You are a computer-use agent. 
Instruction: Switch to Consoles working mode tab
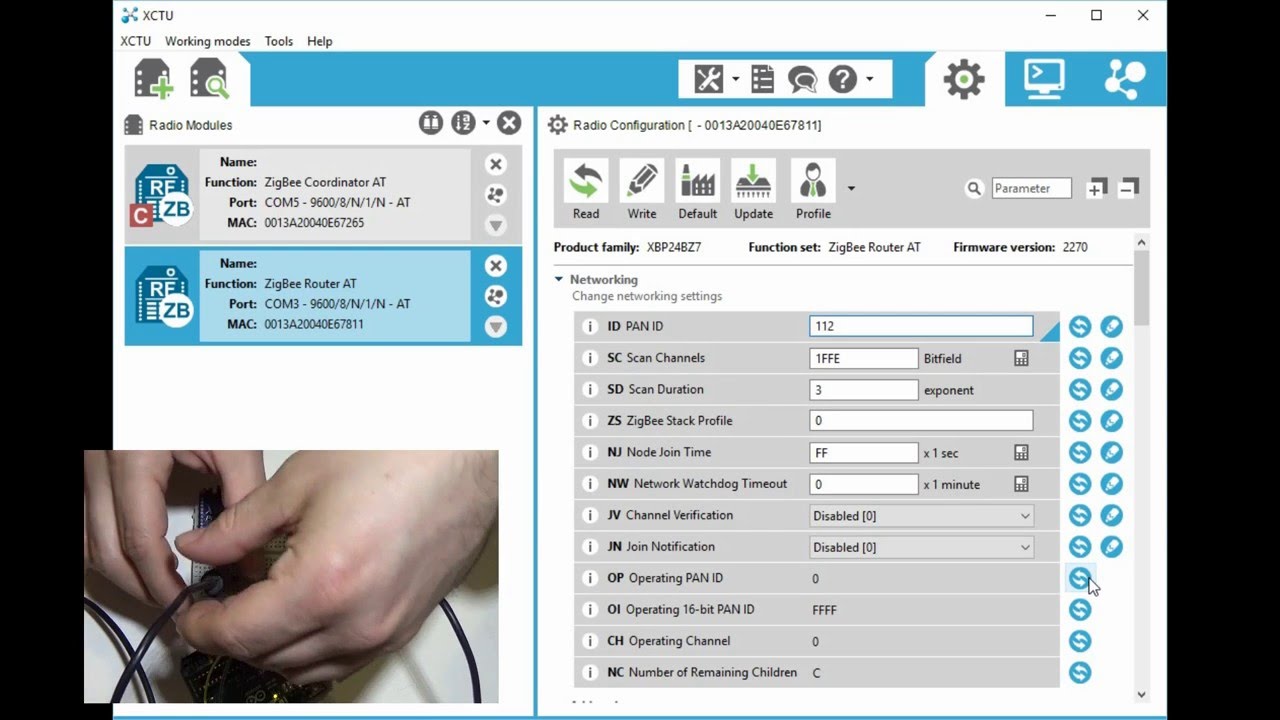point(1045,79)
